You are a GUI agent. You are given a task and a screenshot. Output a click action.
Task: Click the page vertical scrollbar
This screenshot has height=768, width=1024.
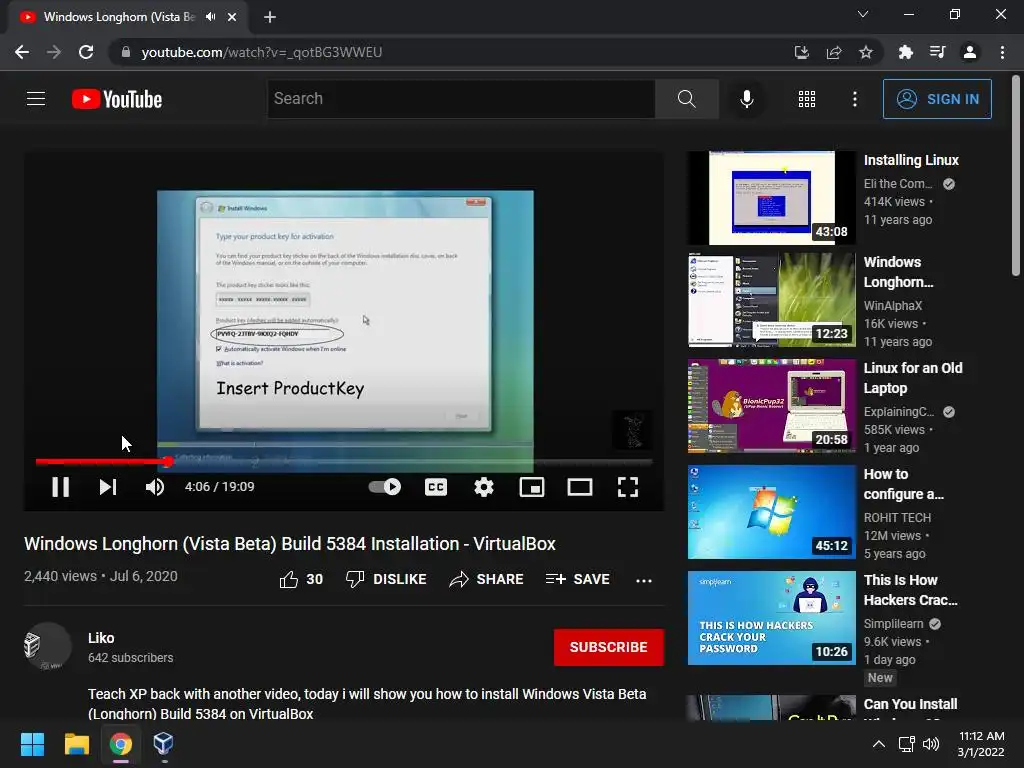click(x=1016, y=176)
